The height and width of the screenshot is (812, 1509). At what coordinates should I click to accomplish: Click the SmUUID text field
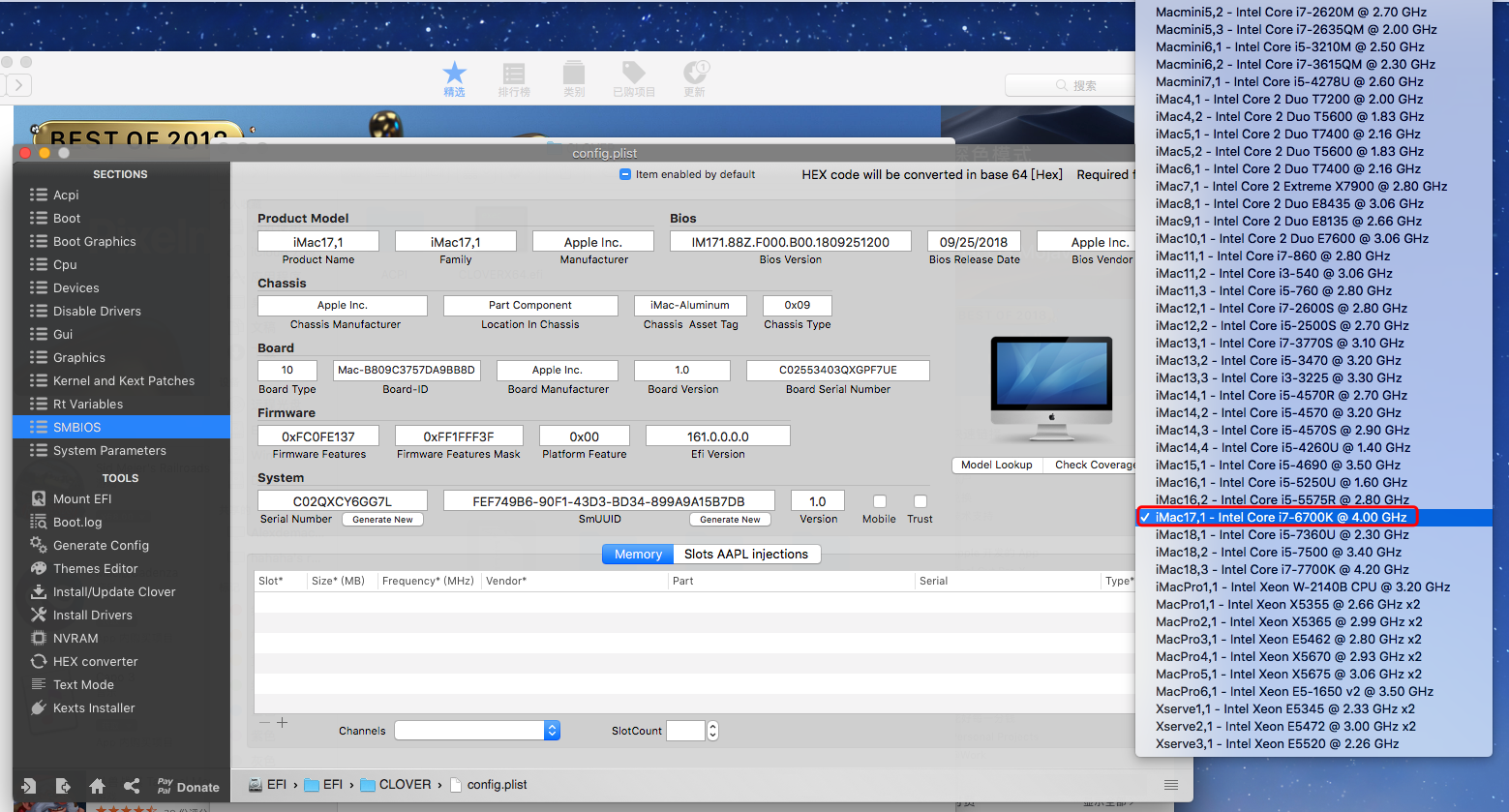(609, 501)
